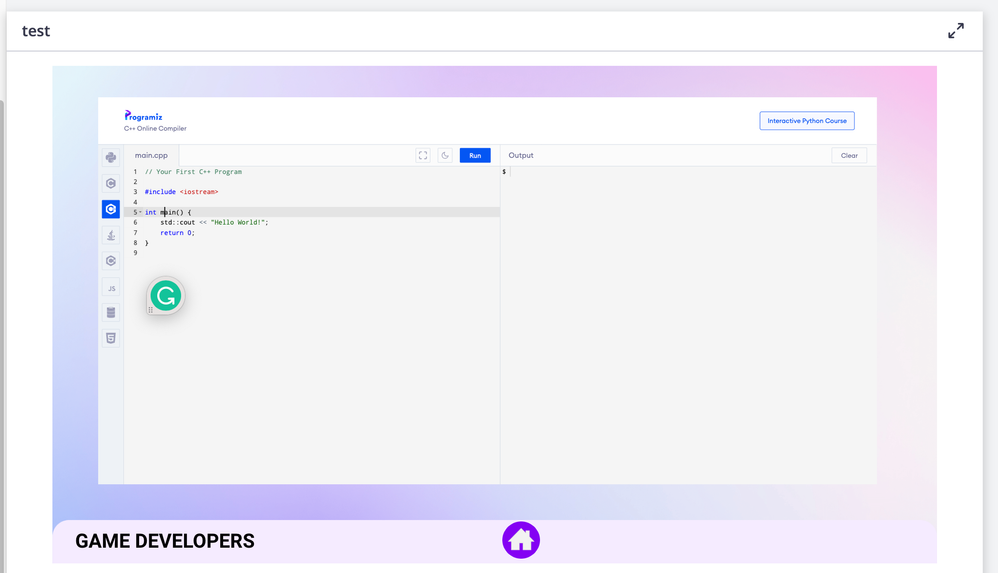Select the HTML5 icon in sidebar
Screen dimensions: 998x573
111,338
